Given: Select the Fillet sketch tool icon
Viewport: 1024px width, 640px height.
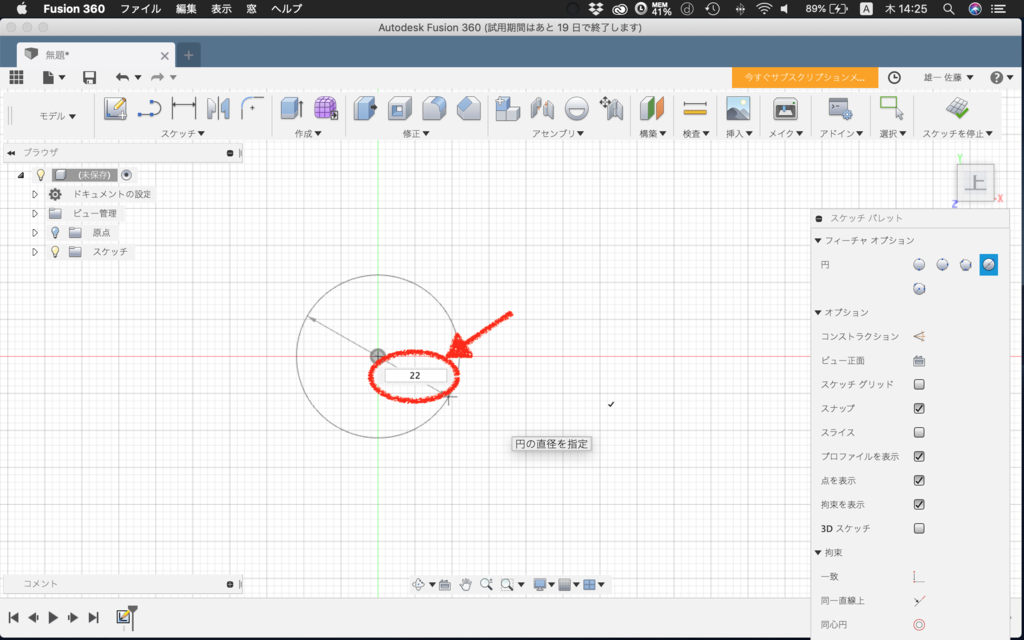Looking at the screenshot, I should click(x=252, y=108).
